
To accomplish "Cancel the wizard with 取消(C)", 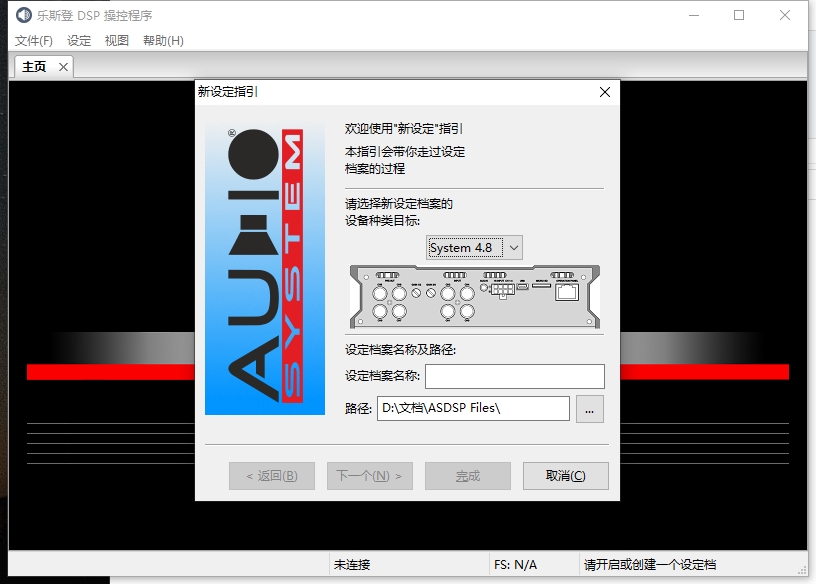I will click(566, 476).
